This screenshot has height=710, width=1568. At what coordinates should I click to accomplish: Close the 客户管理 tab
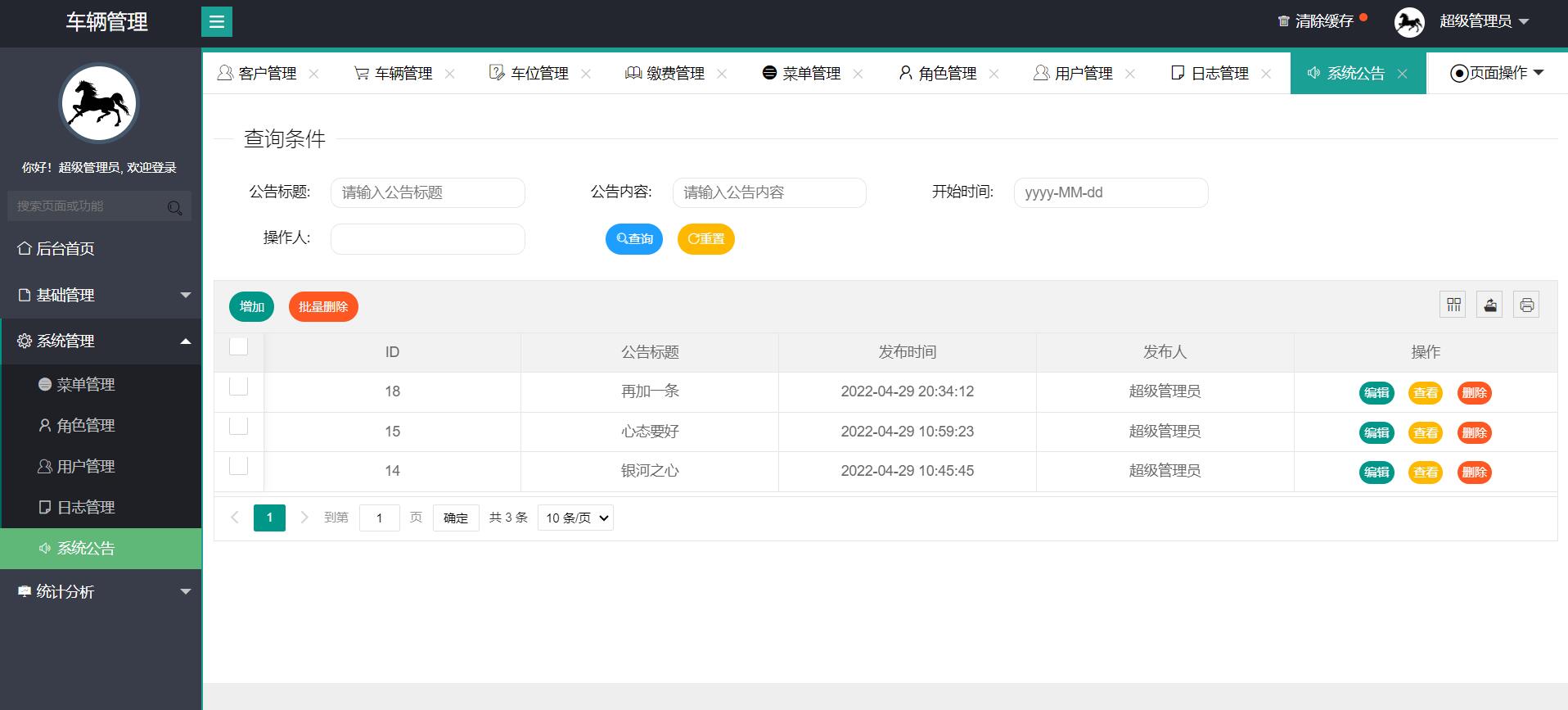[x=313, y=74]
